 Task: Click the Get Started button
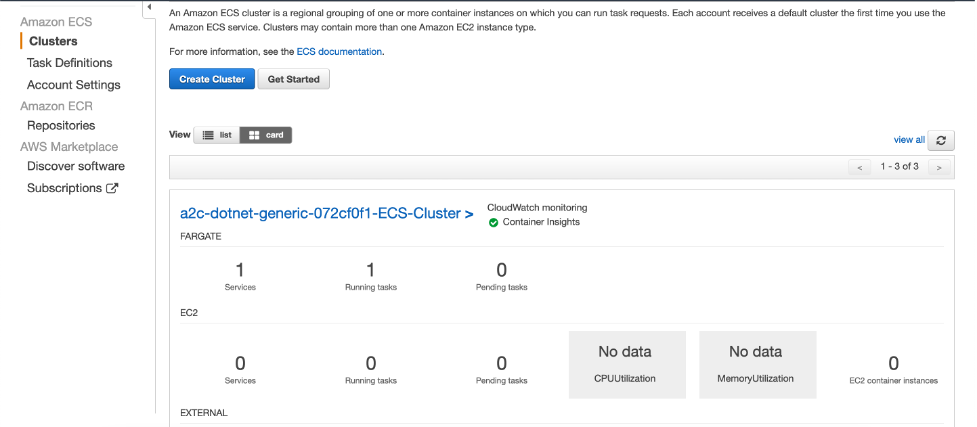[x=293, y=79]
